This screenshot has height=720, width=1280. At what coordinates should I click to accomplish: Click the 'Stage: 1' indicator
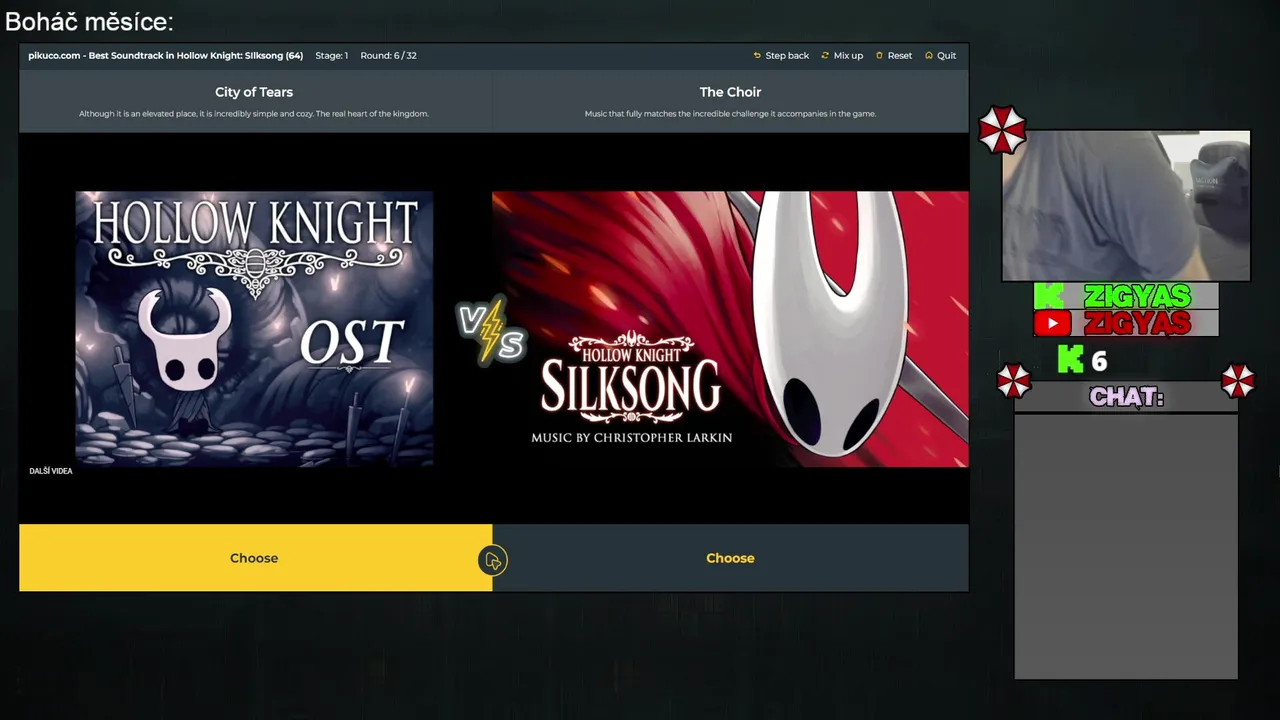click(332, 56)
